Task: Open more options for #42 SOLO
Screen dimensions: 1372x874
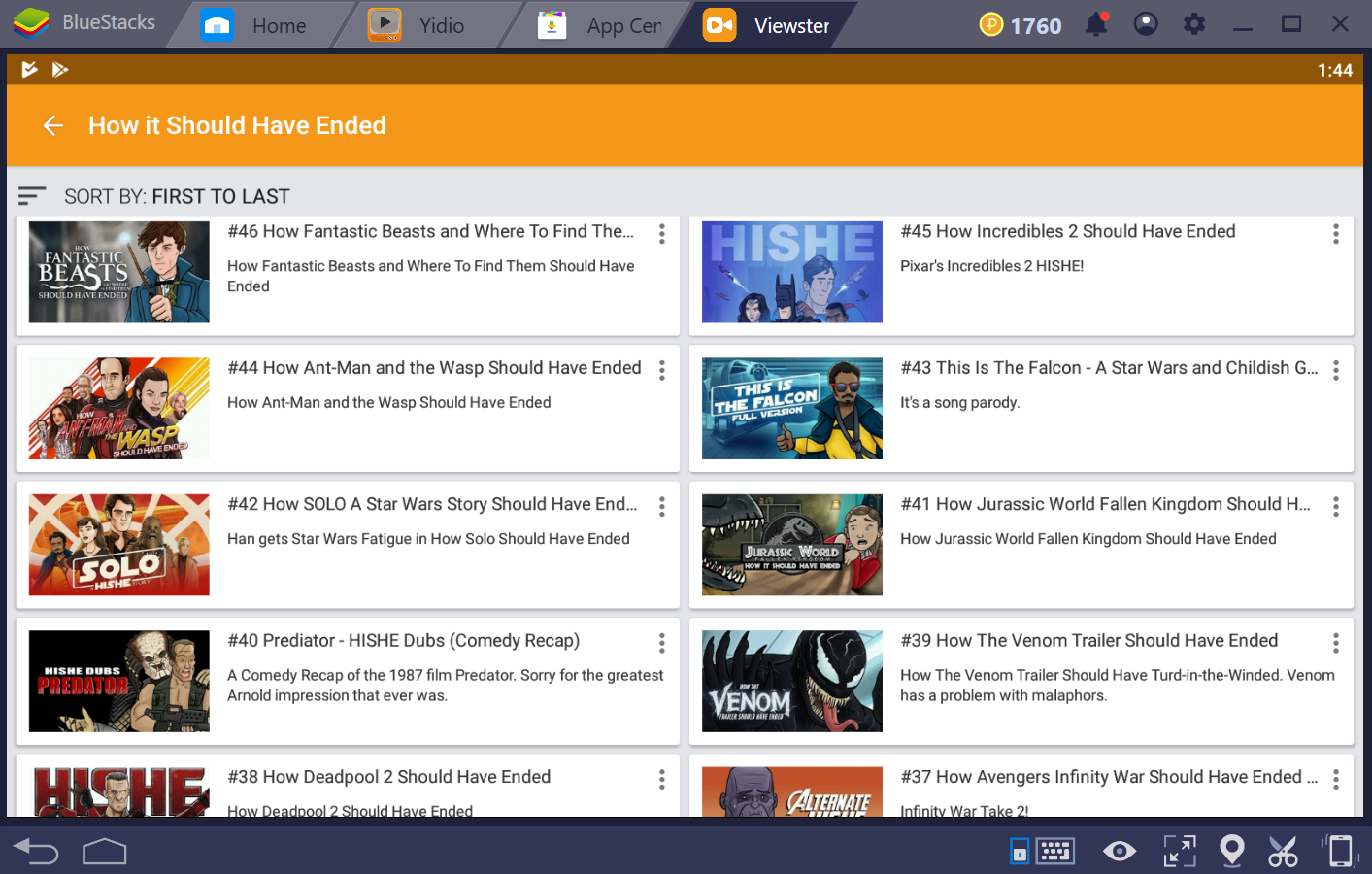Action: 662,506
